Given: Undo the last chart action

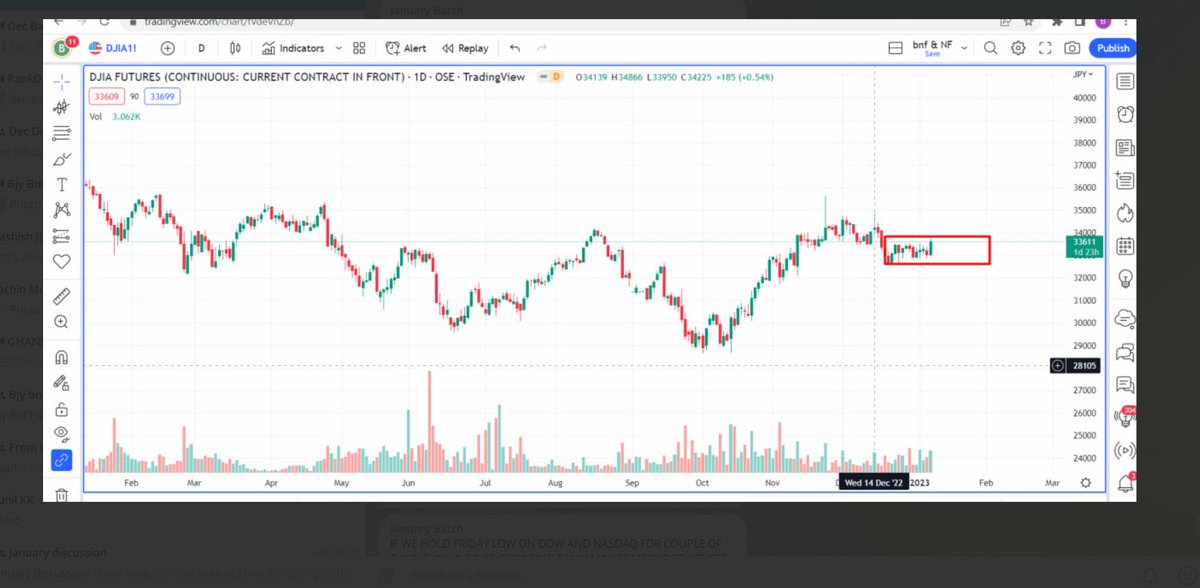Looking at the screenshot, I should click(515, 47).
